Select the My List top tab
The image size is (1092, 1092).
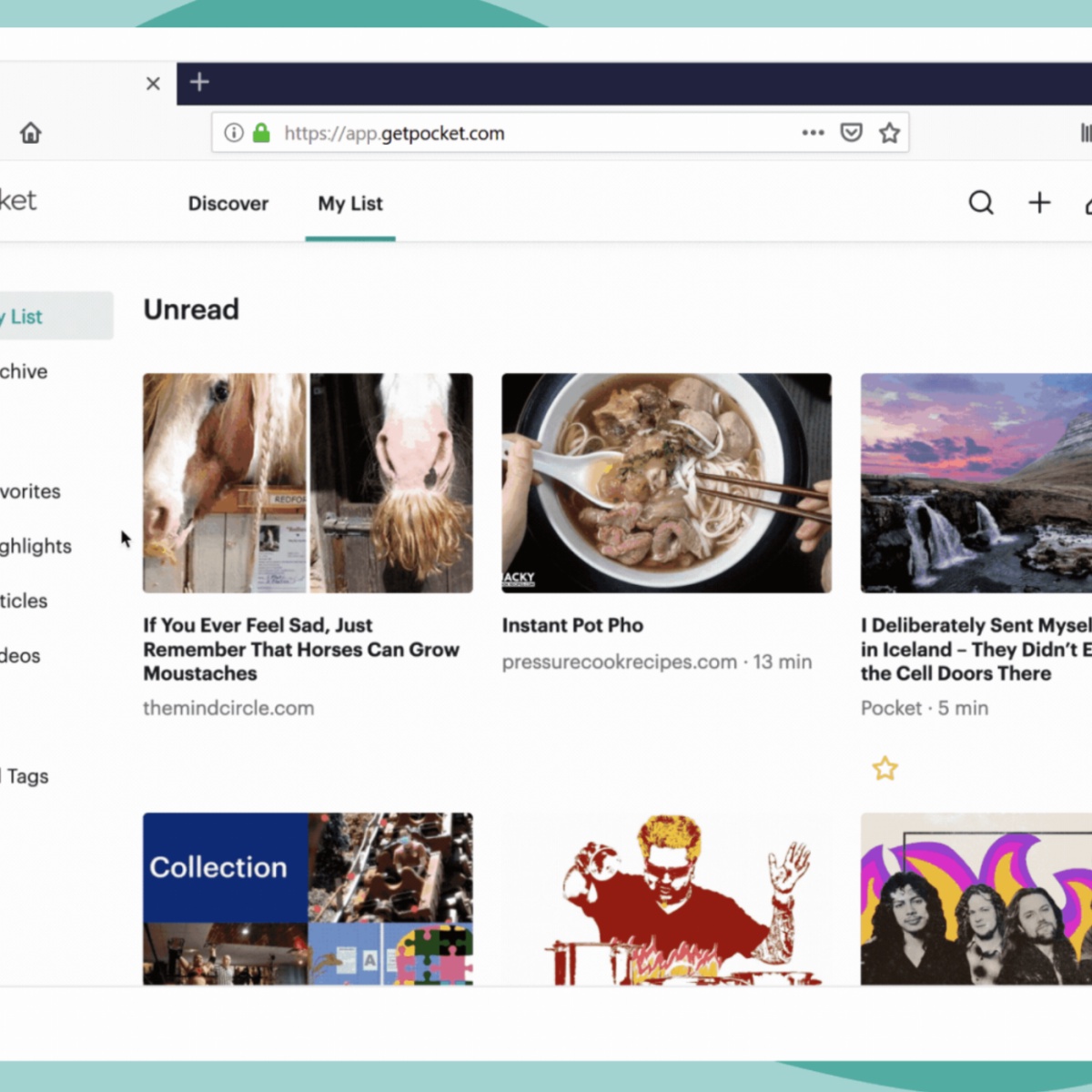[350, 204]
